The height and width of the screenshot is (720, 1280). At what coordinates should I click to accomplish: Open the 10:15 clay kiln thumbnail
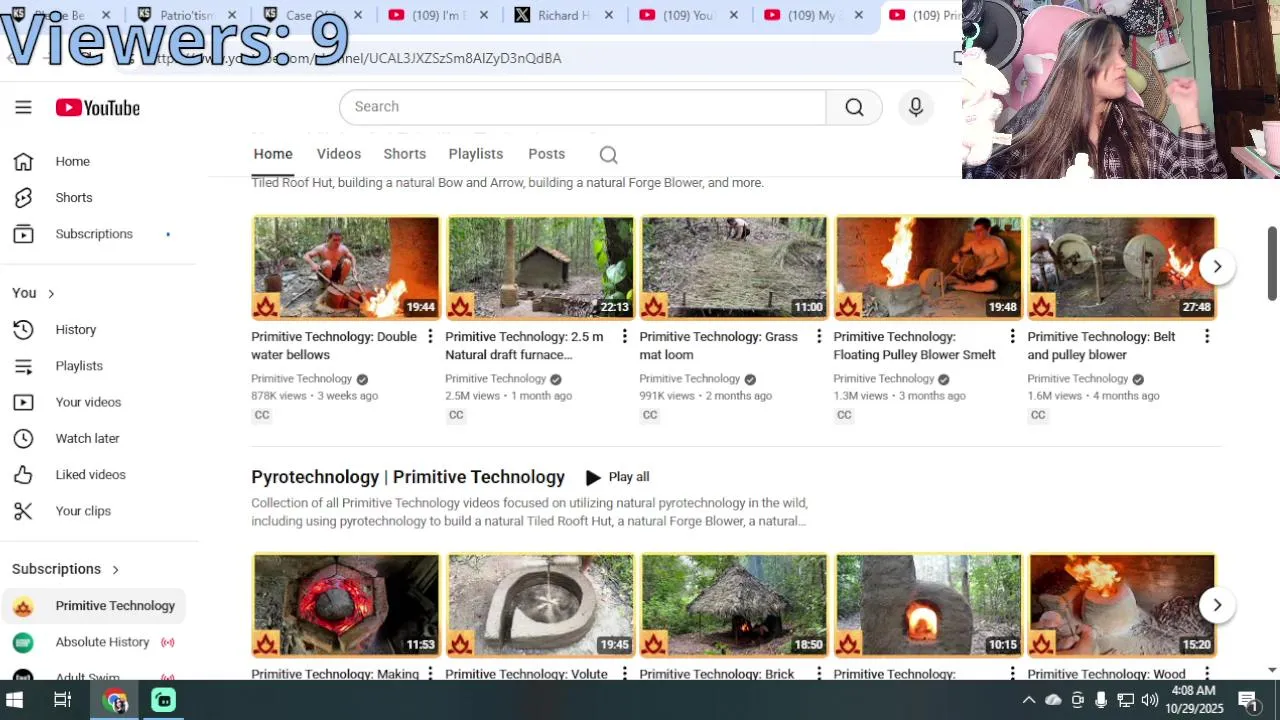(928, 605)
